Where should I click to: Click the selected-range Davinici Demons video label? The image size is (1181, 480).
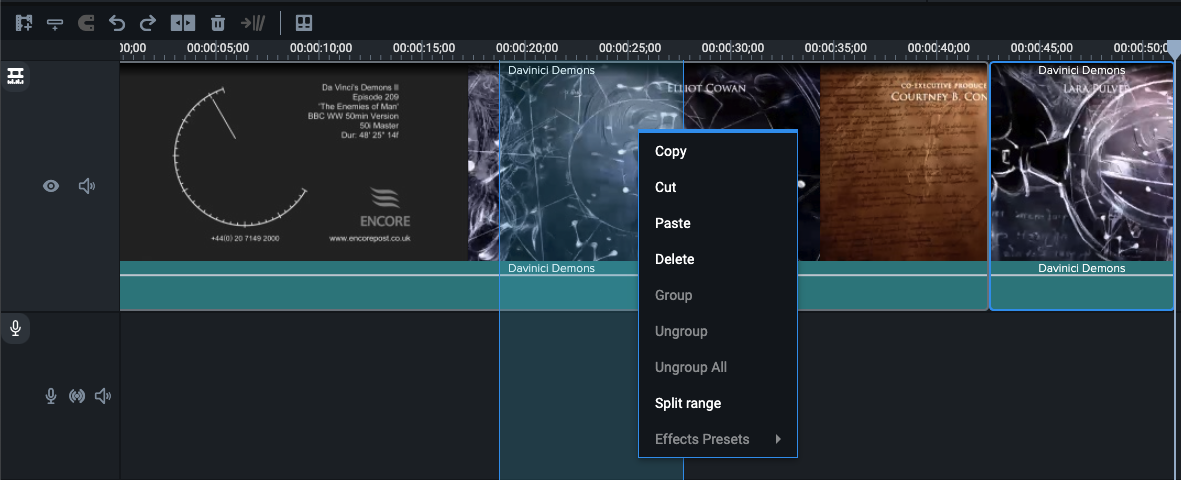551,70
